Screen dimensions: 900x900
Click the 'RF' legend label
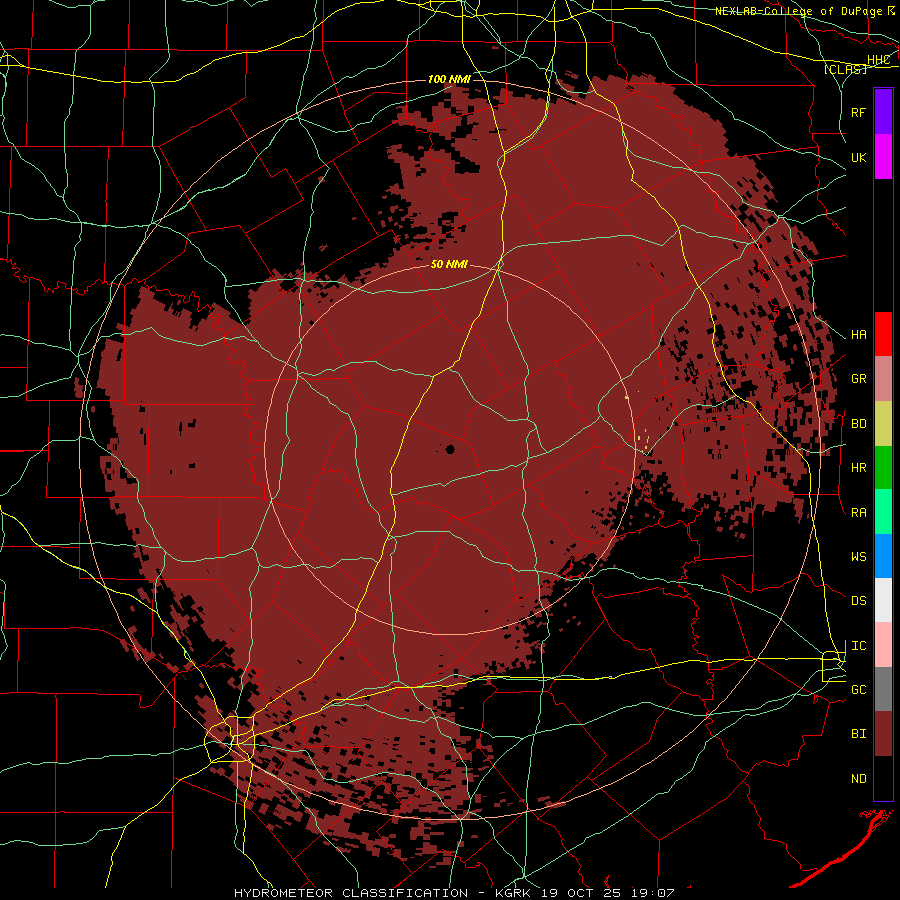[859, 112]
